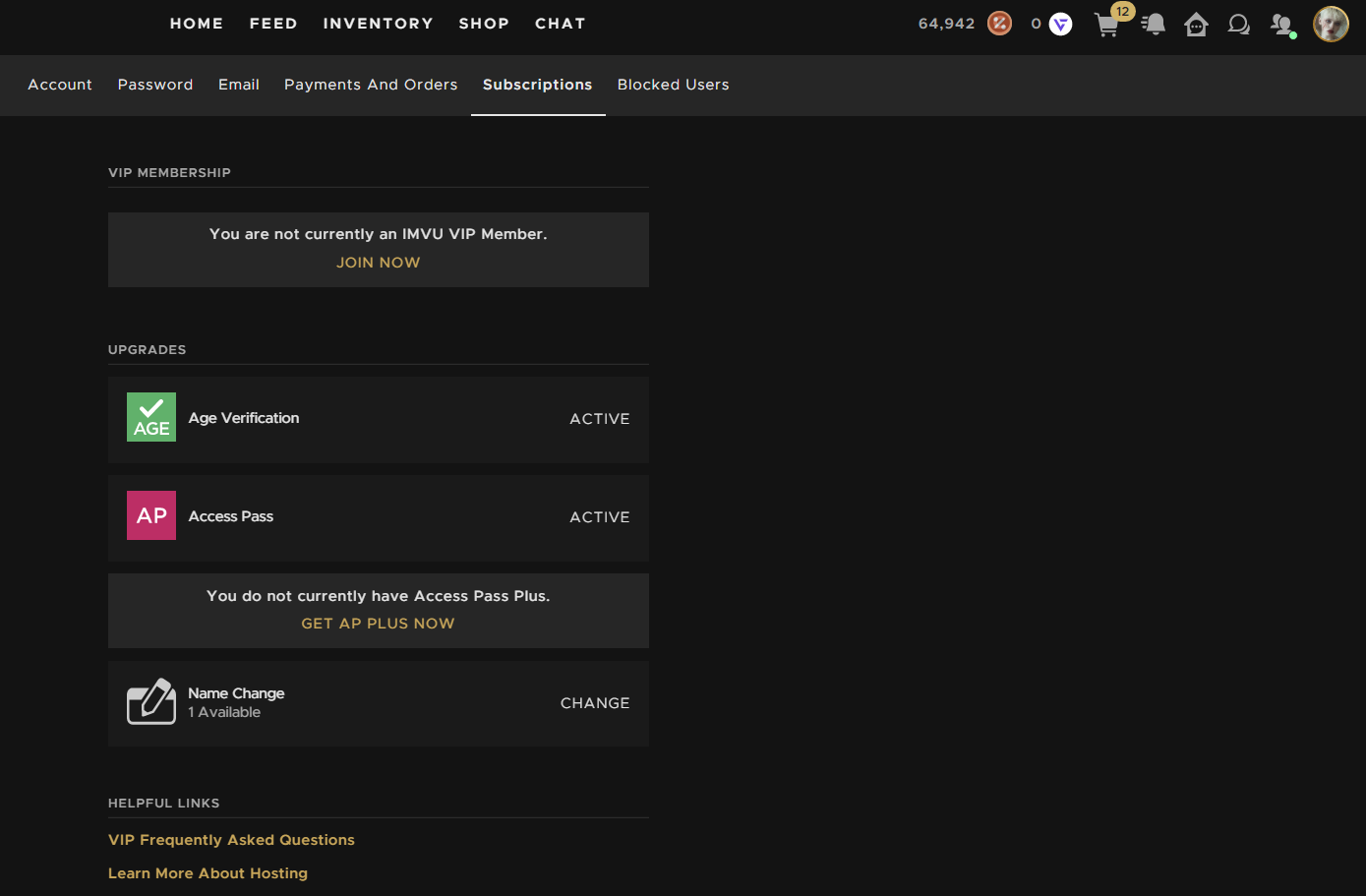Go to the Home page

coord(197,24)
